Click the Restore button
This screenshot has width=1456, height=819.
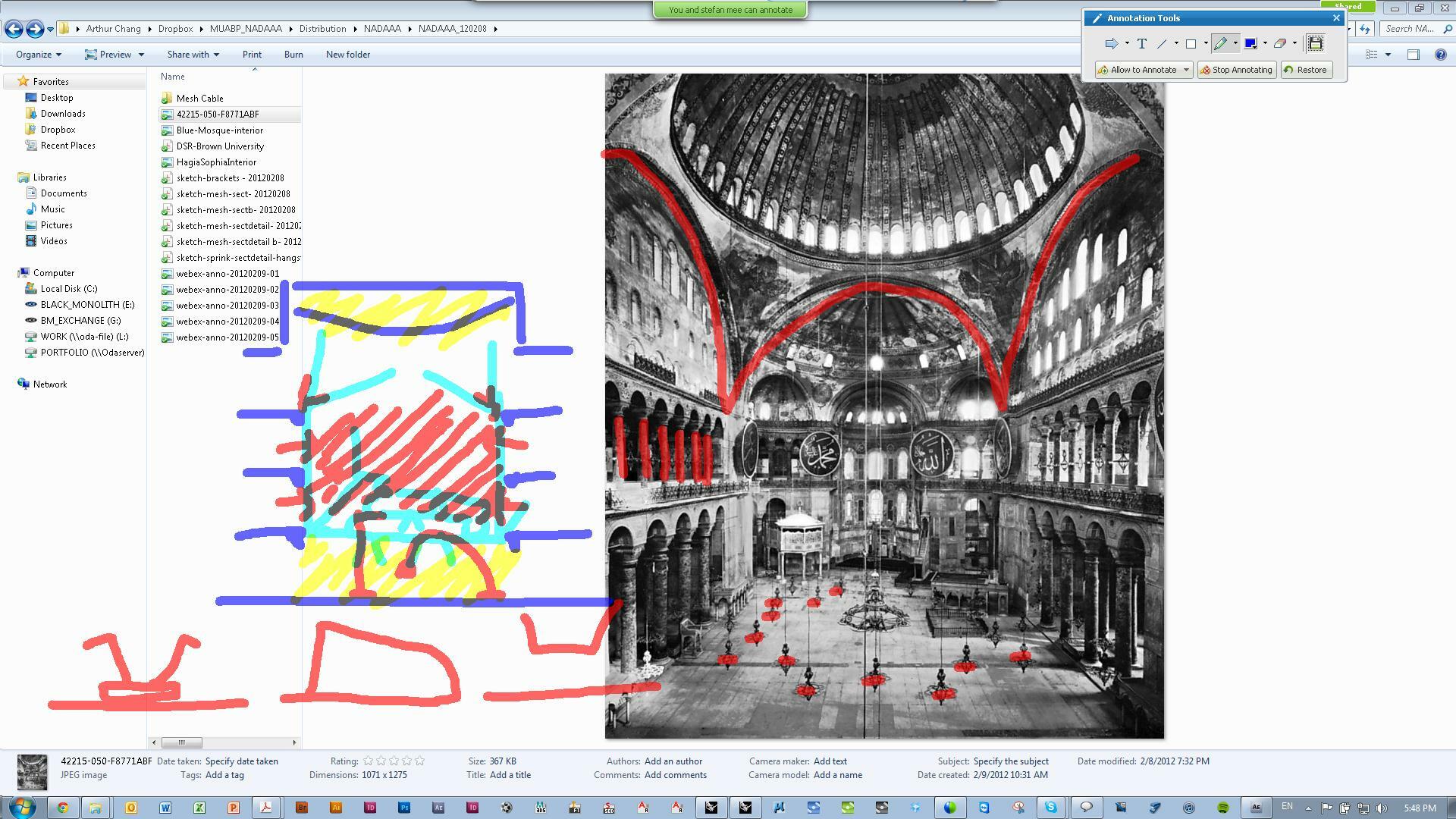tap(1307, 70)
